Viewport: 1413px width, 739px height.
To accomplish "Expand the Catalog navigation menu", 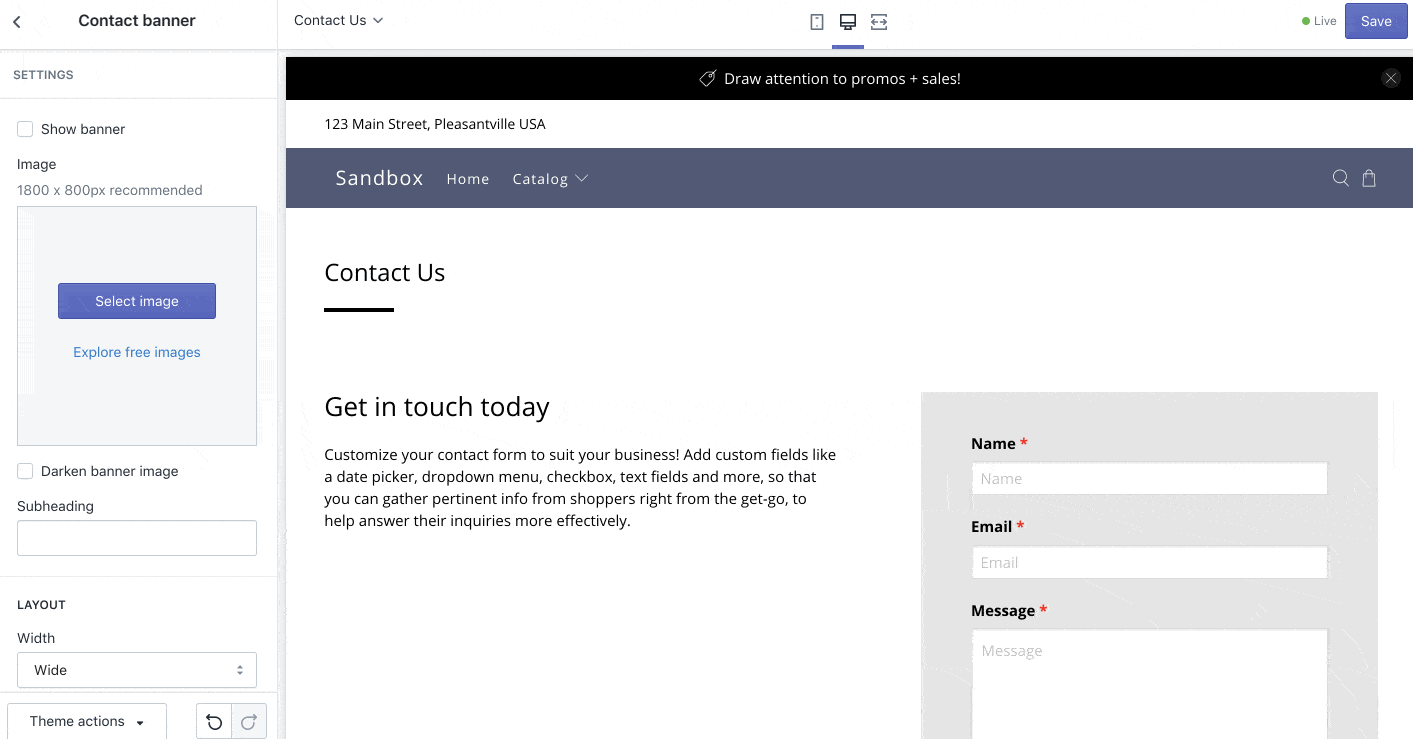I will [549, 179].
